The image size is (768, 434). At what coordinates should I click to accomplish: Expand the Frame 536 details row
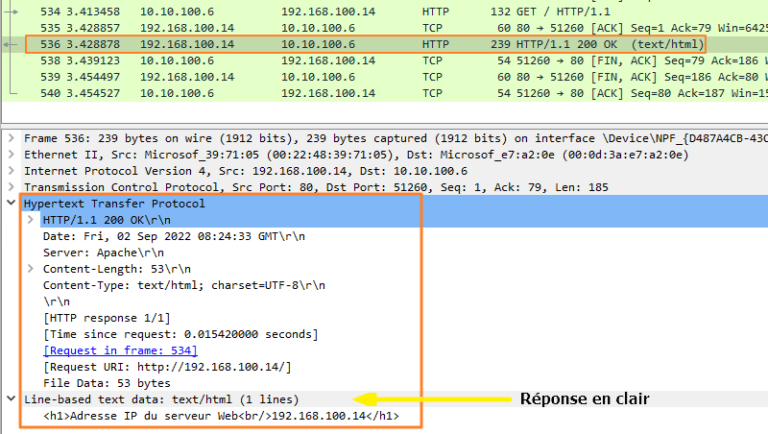point(11,138)
